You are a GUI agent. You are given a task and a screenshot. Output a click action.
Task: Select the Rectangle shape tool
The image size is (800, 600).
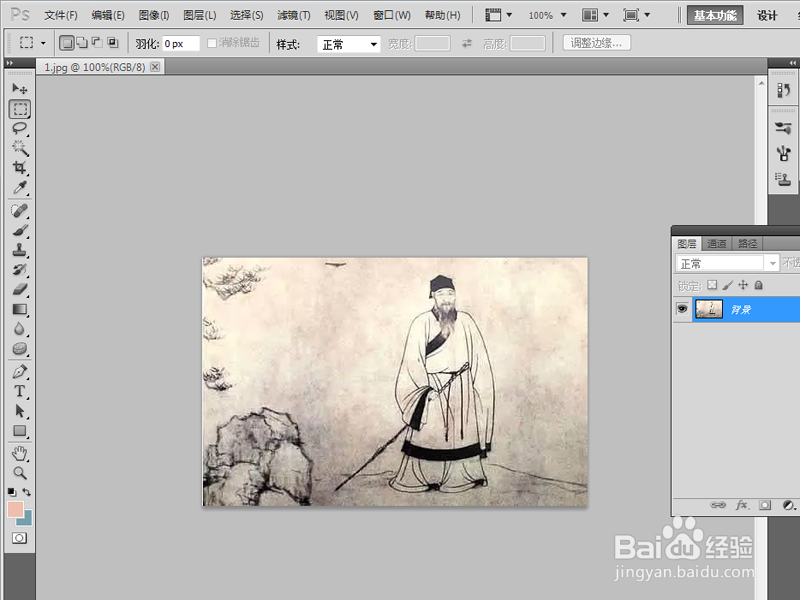pos(20,431)
